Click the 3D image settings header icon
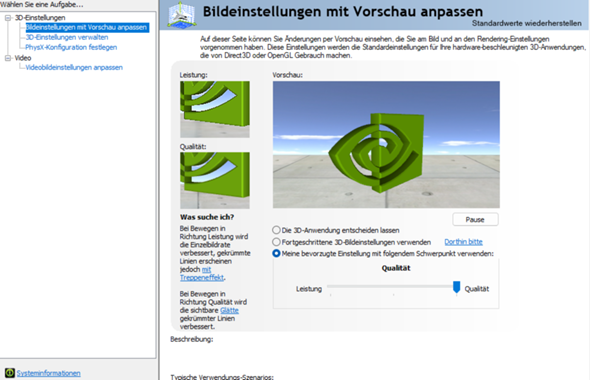 (182, 15)
